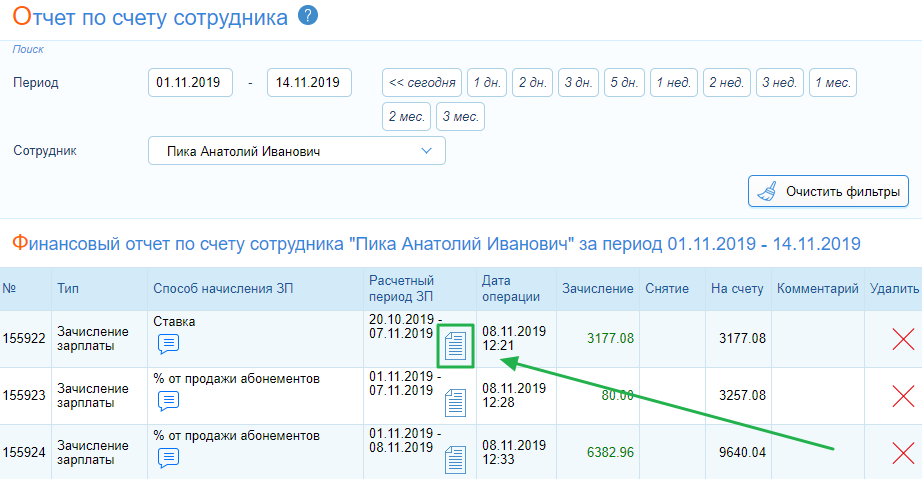Open payroll details document for row 155923
This screenshot has width=922, height=479.
point(455,403)
